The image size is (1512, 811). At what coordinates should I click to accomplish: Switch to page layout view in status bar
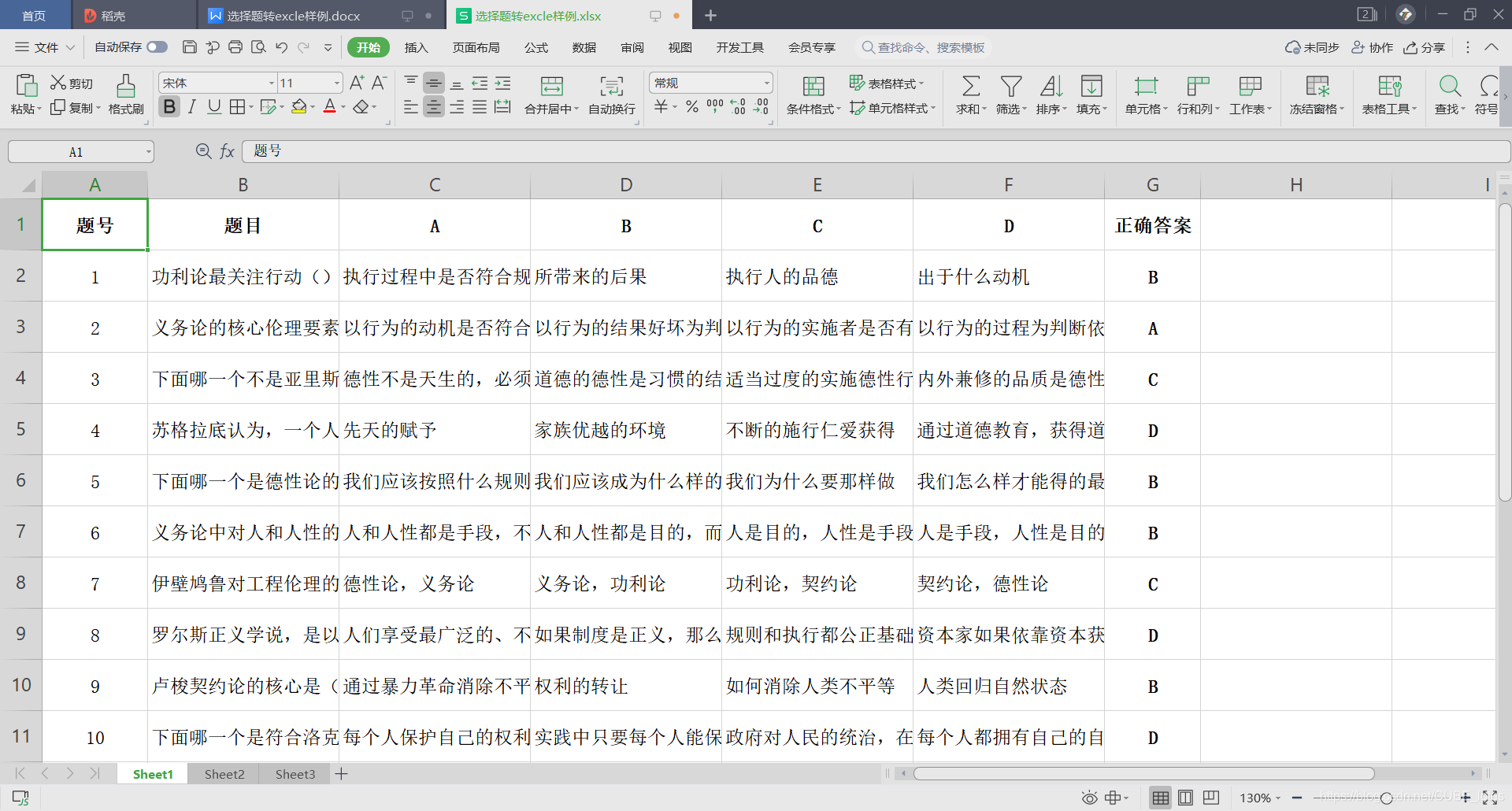coord(1186,798)
